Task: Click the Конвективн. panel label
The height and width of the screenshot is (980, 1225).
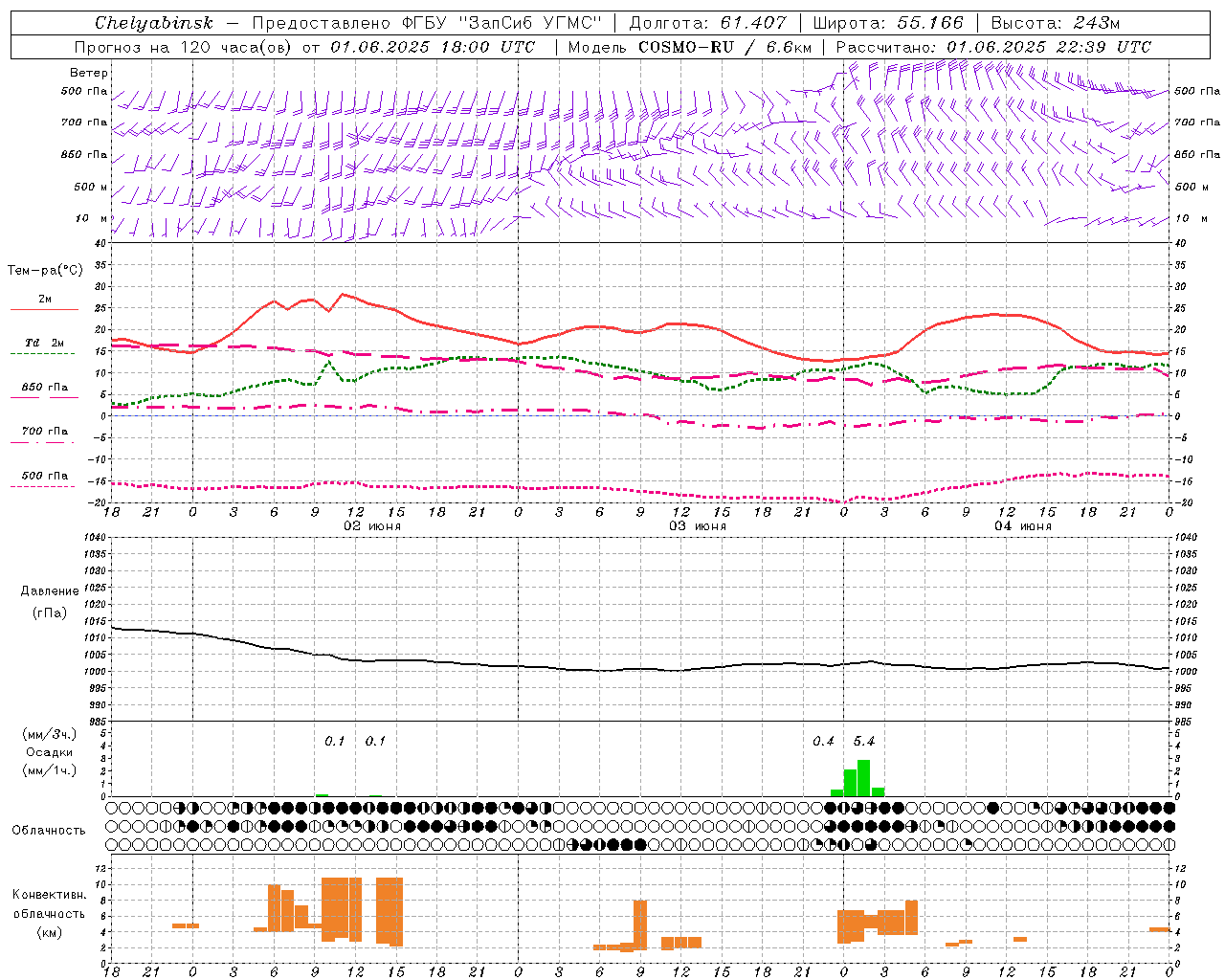Action: (49, 895)
